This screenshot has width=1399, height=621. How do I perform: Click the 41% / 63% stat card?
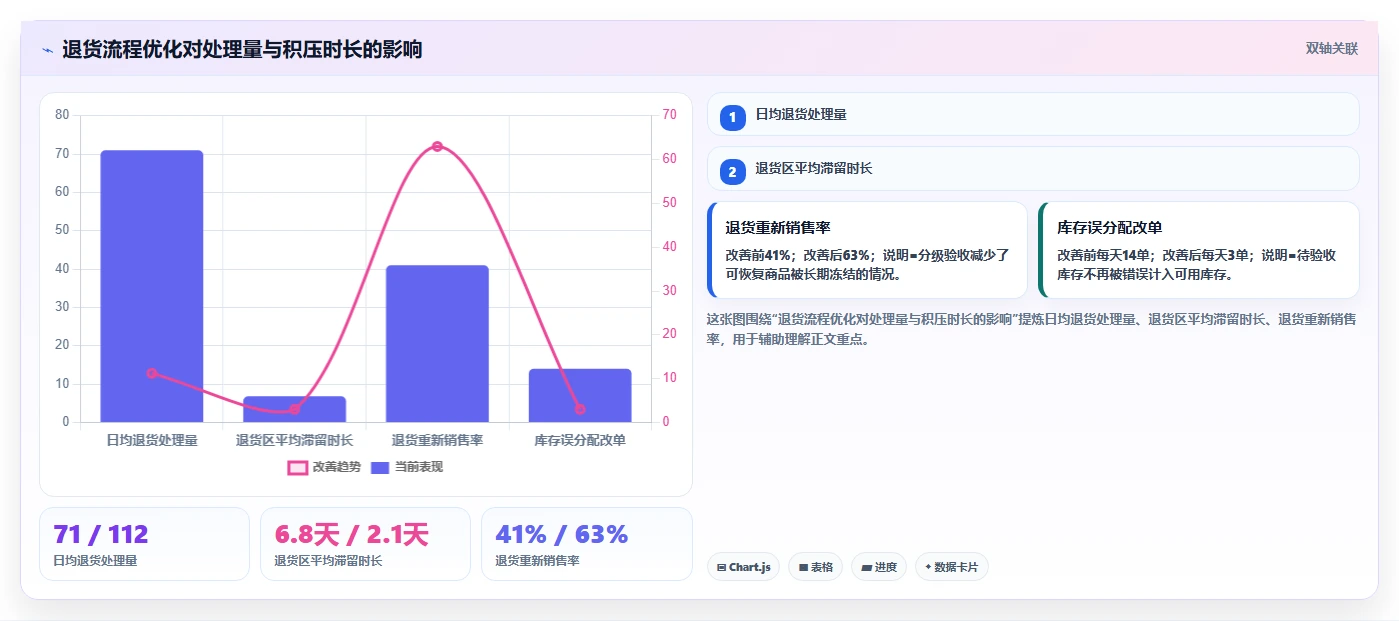click(587, 544)
